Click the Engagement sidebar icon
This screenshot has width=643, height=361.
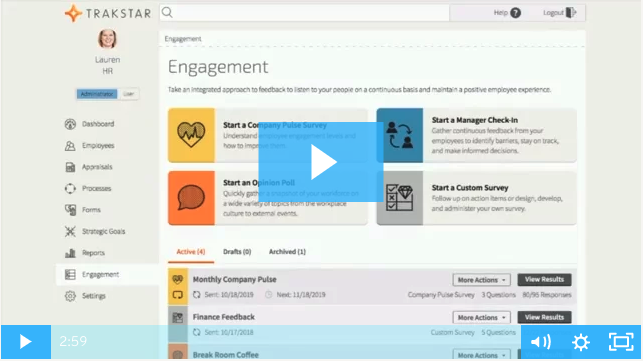pyautogui.click(x=70, y=274)
